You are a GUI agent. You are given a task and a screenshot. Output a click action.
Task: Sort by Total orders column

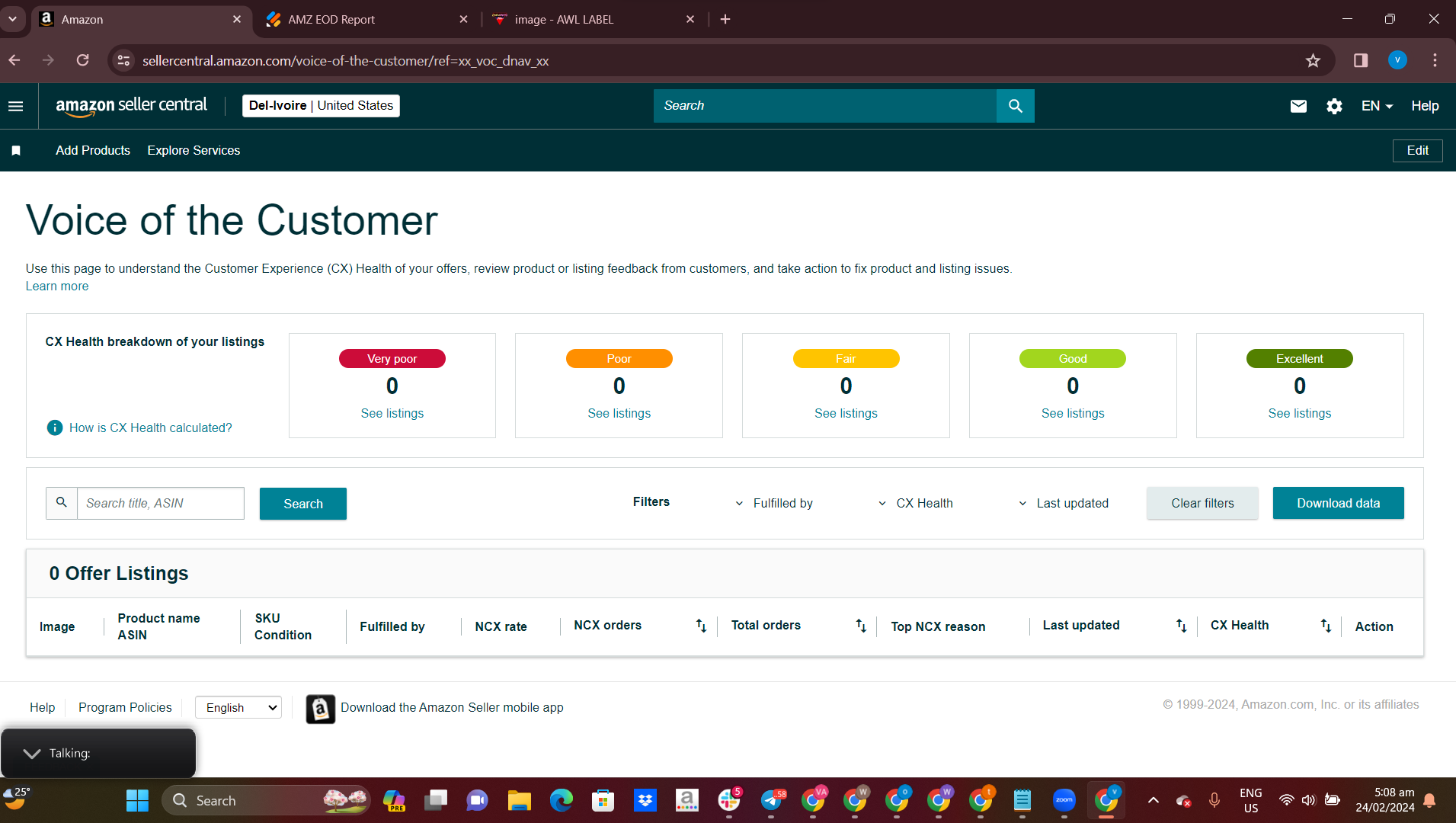pyautogui.click(x=861, y=626)
